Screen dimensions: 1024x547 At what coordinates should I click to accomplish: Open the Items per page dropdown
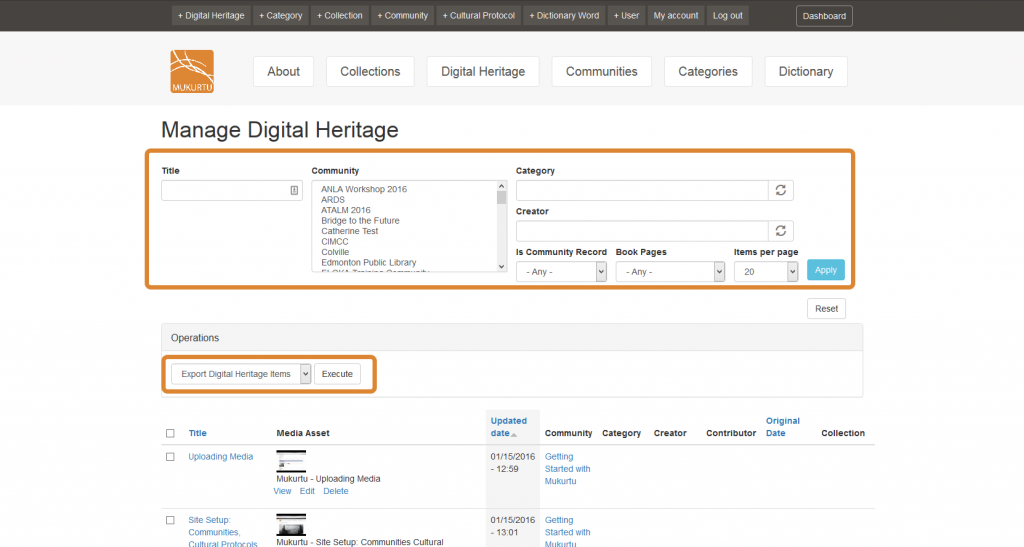click(x=766, y=272)
